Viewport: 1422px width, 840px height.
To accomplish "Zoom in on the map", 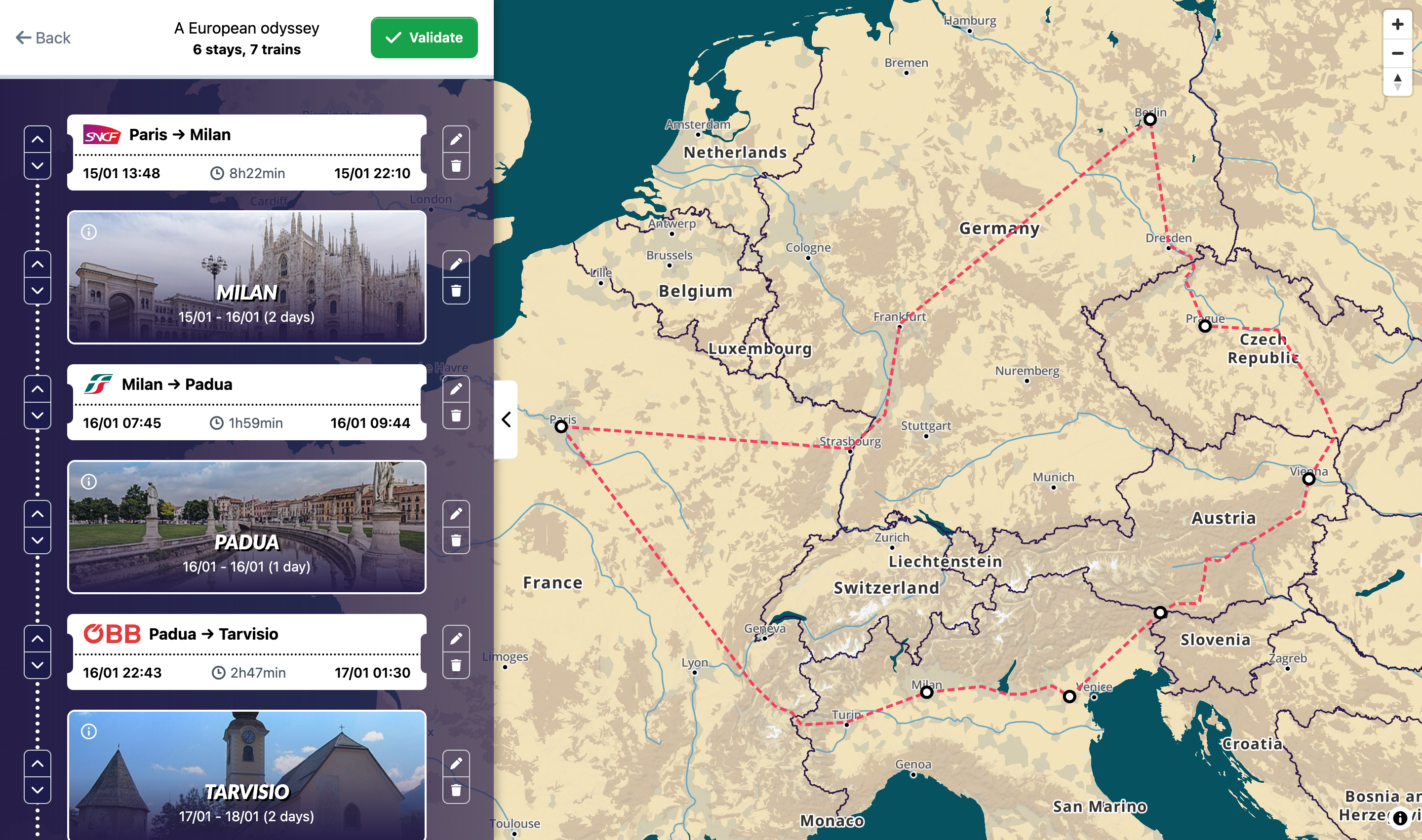I will (x=1398, y=25).
